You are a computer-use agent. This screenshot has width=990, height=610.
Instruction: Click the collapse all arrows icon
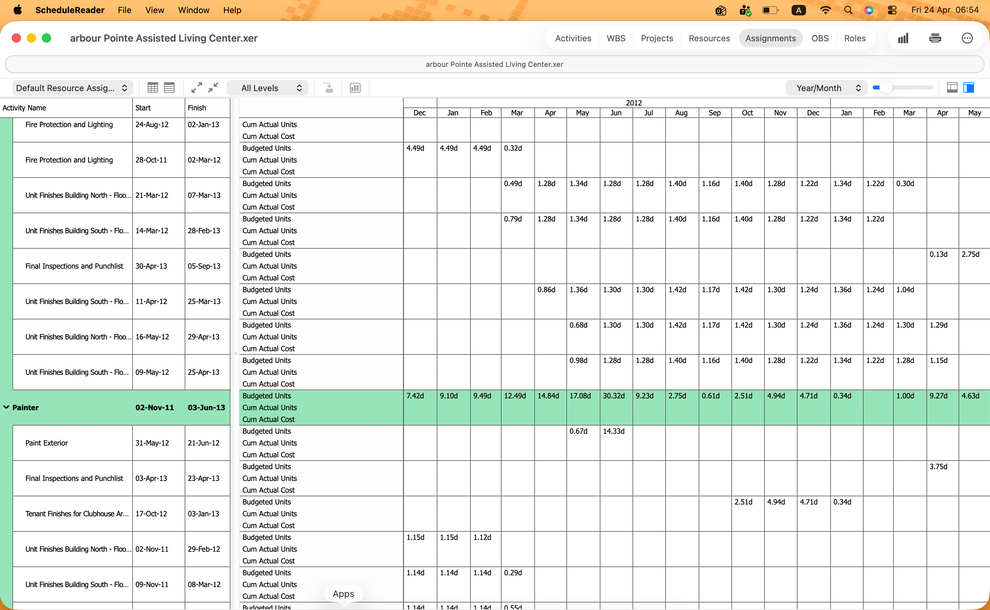pos(213,88)
